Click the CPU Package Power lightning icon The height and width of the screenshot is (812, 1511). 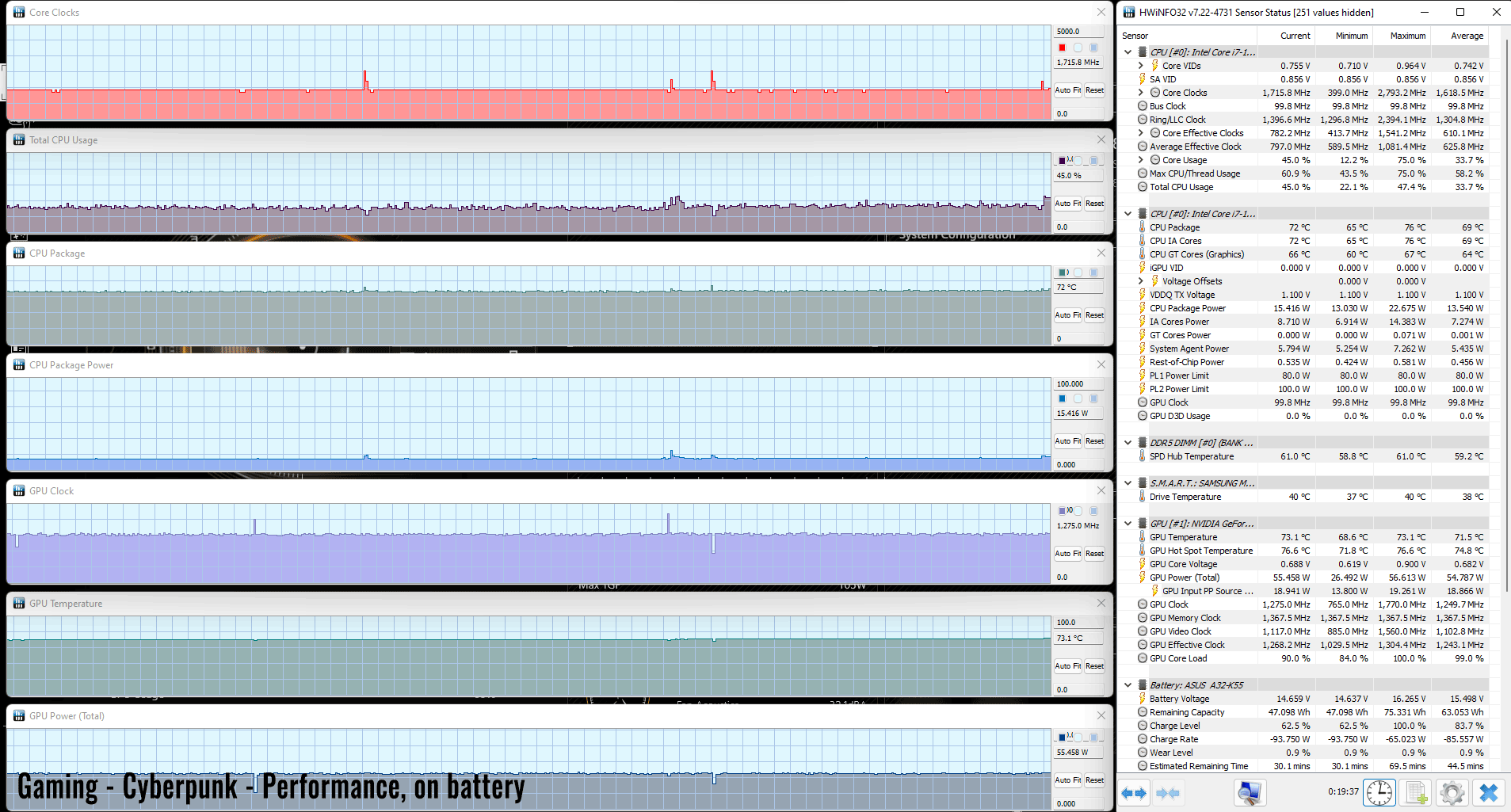click(1143, 308)
